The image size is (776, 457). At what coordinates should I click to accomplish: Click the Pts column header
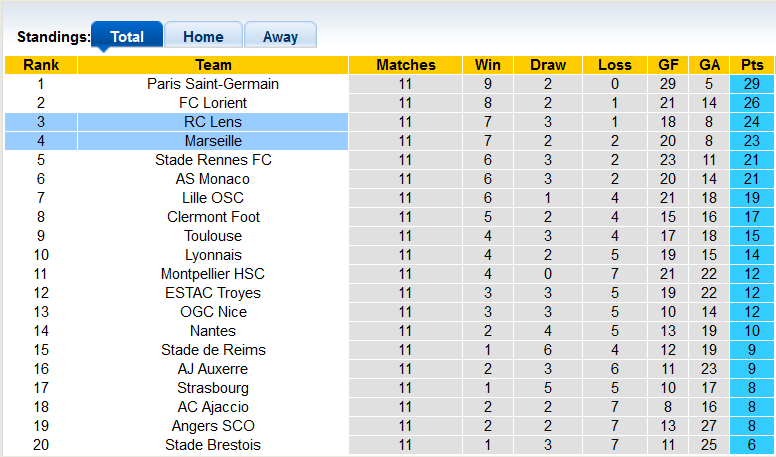tap(752, 65)
